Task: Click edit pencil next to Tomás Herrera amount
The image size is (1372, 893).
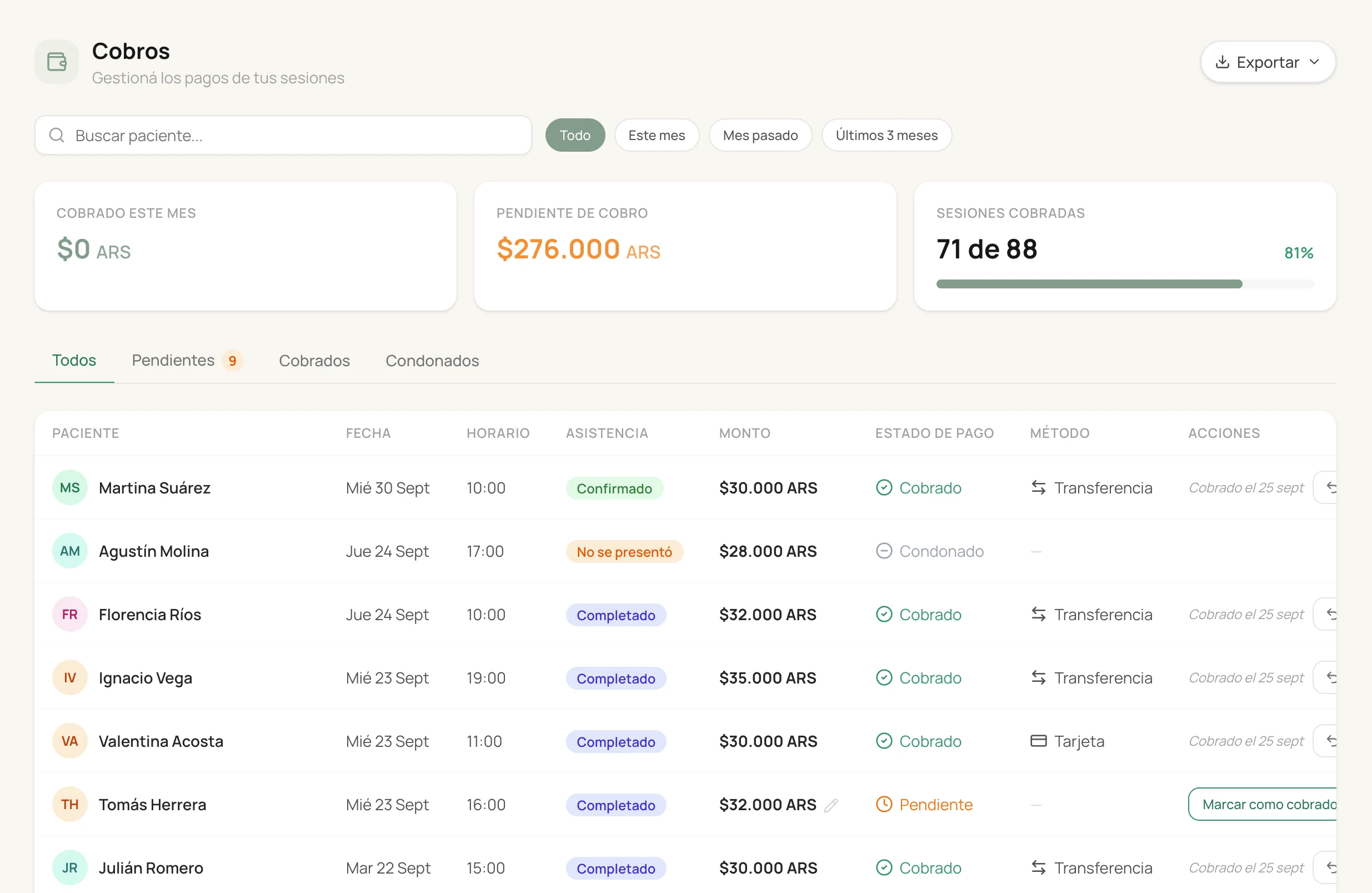Action: pos(830,805)
